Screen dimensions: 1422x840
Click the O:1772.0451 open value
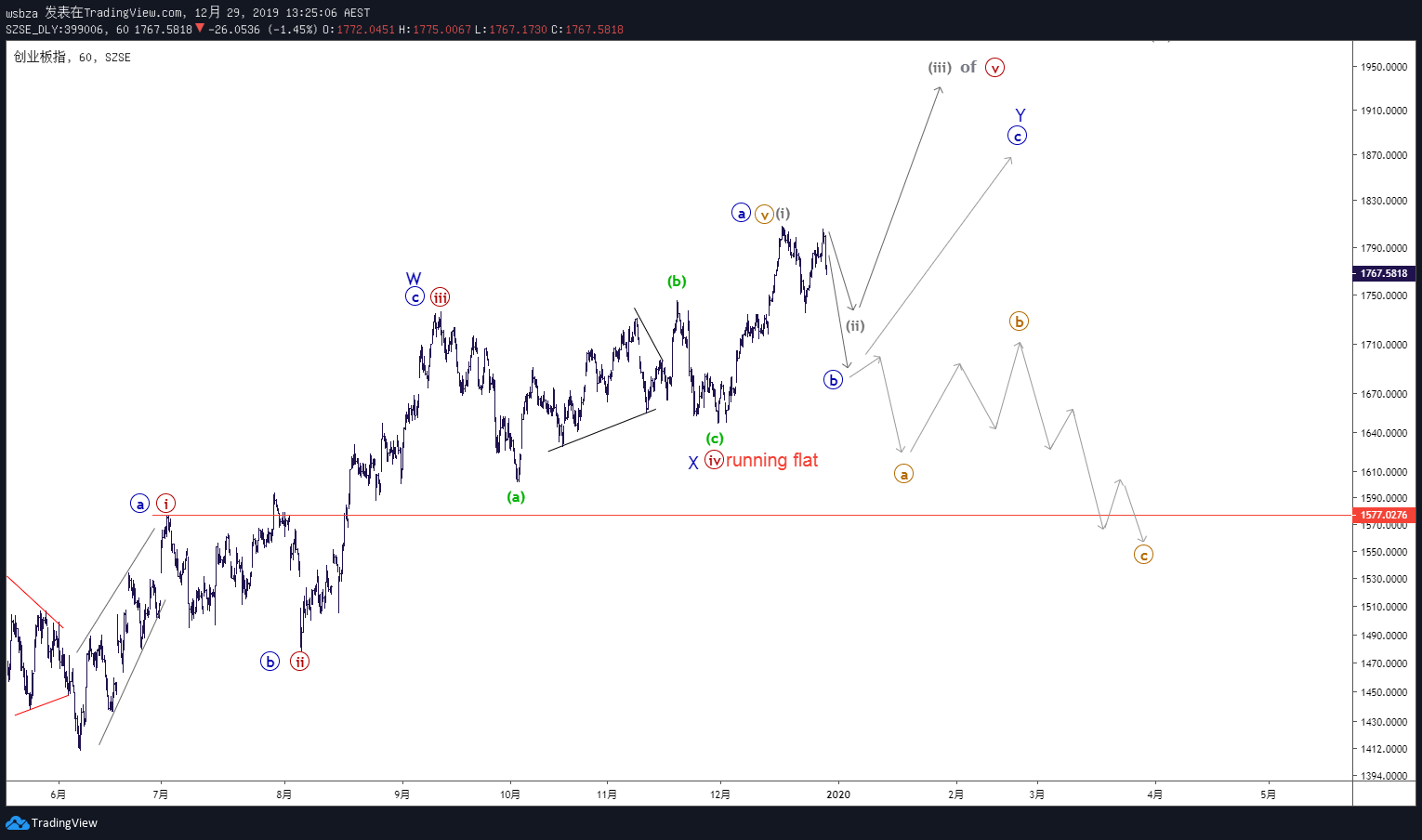click(x=359, y=30)
